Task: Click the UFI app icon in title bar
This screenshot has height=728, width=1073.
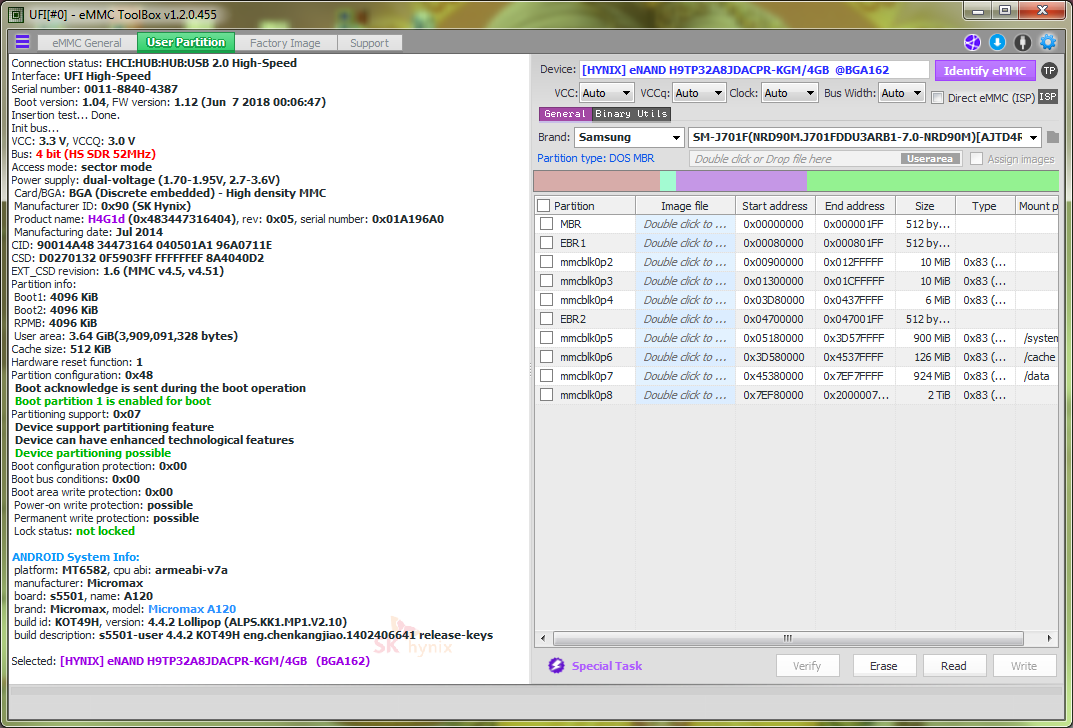Action: 16,13
